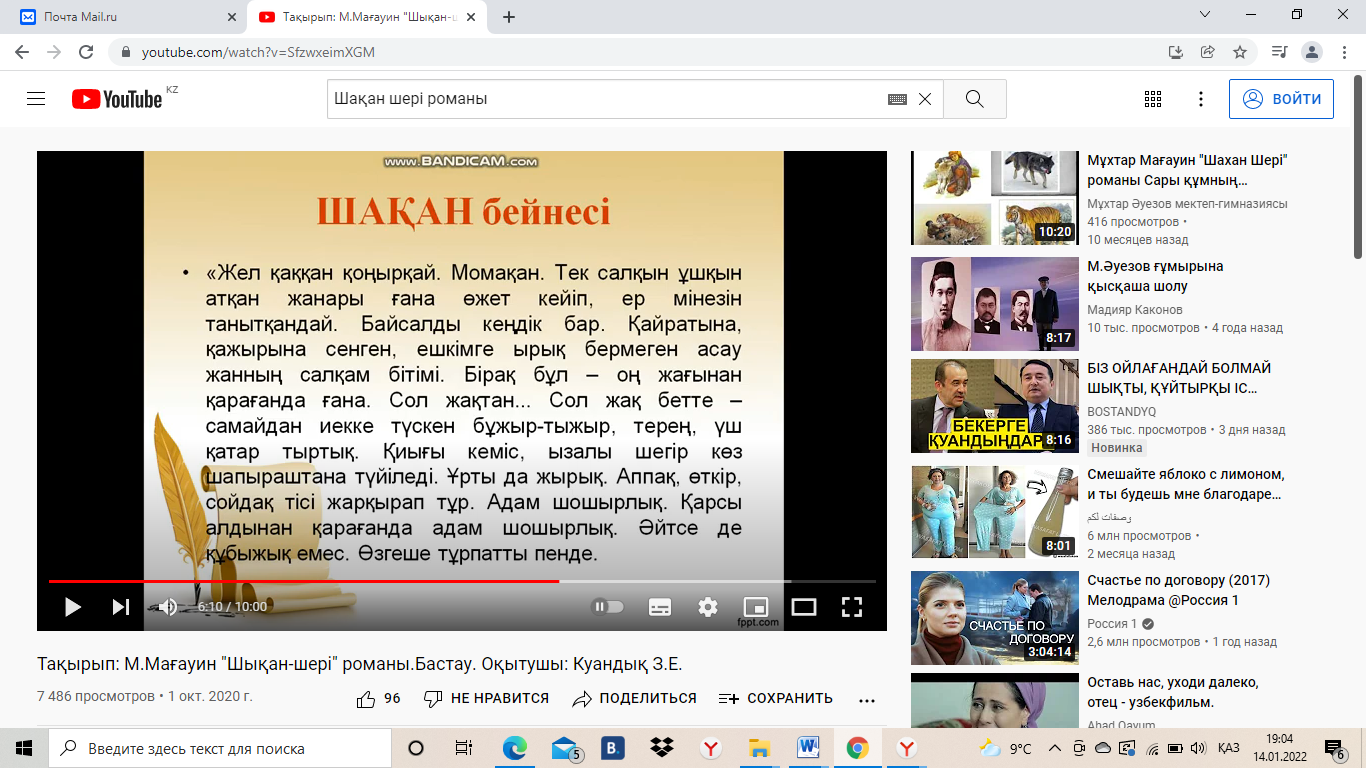Skip to the next video
This screenshot has height=768, width=1366.
(121, 606)
